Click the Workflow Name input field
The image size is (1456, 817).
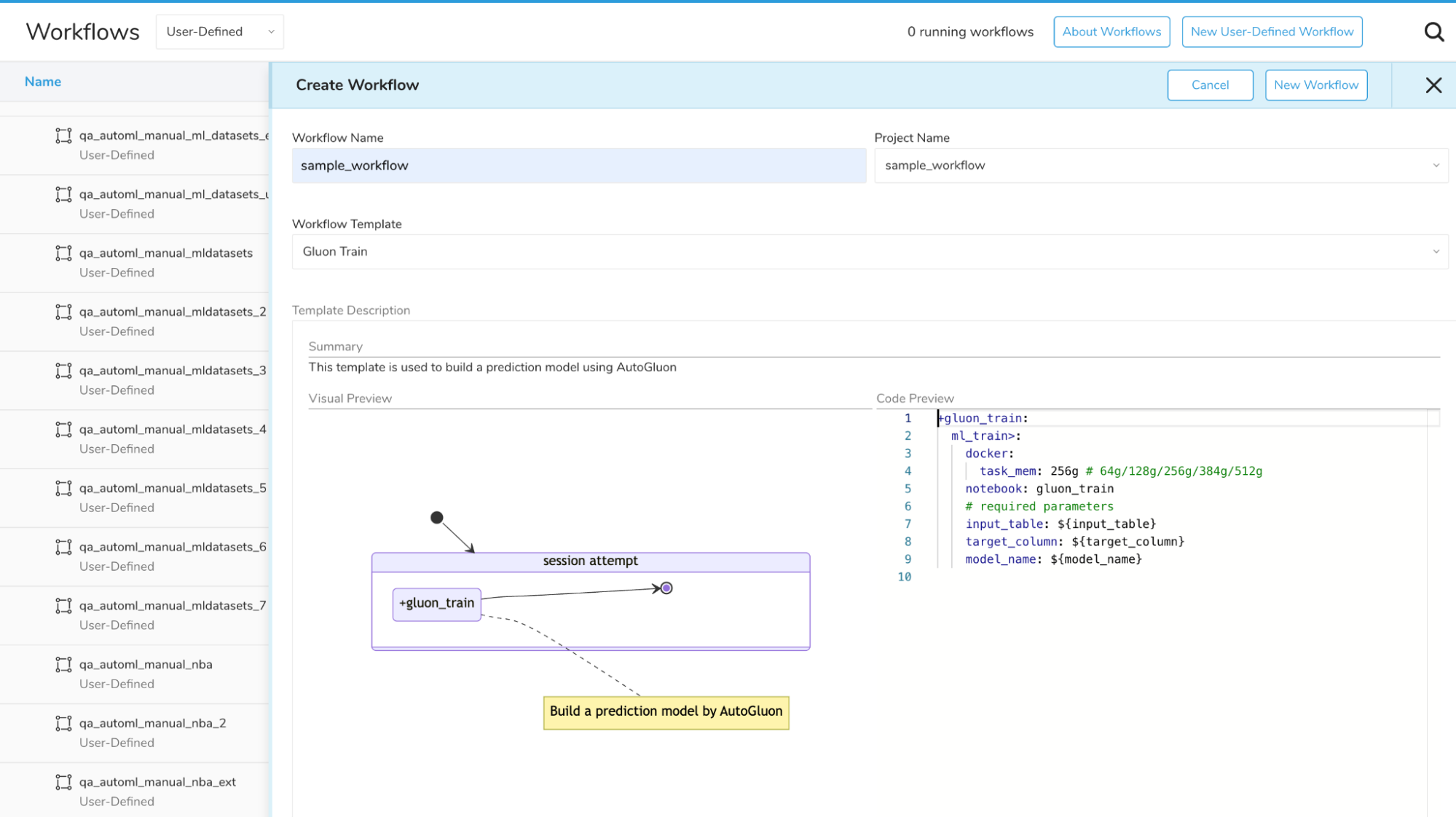pyautogui.click(x=578, y=166)
